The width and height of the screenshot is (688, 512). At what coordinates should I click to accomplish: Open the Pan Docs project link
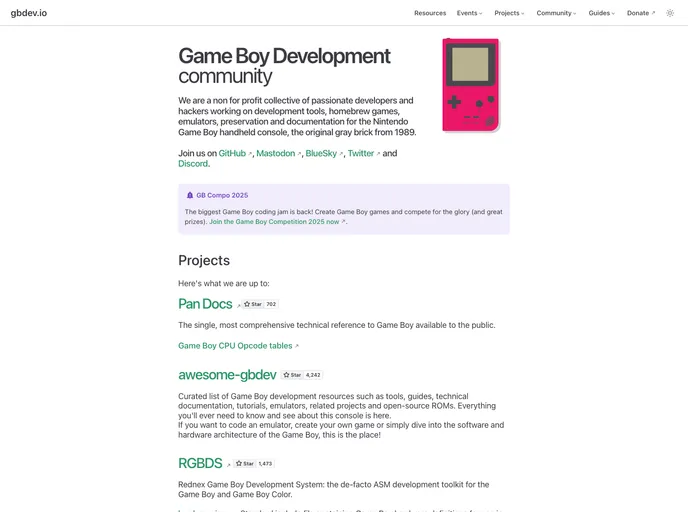pos(205,304)
